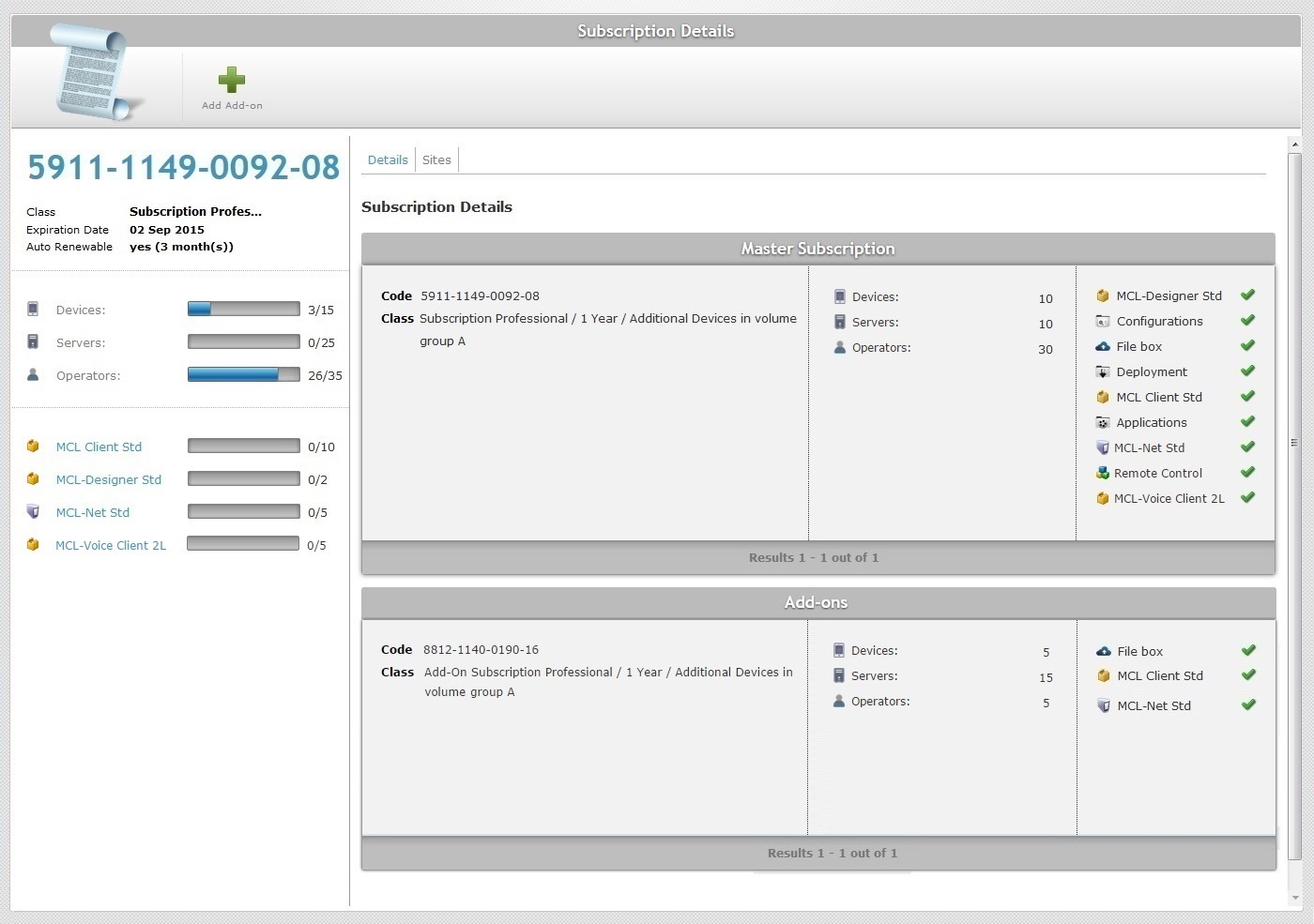The height and width of the screenshot is (924, 1314).
Task: Click the vertical scrollbar thumb
Action: 1295,507
